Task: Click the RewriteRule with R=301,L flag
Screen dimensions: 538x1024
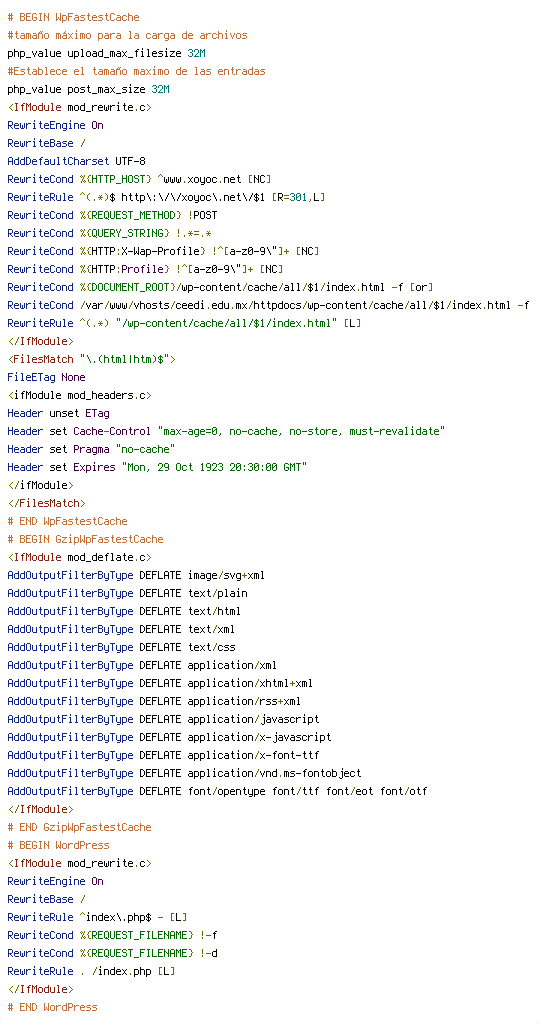Action: point(166,197)
